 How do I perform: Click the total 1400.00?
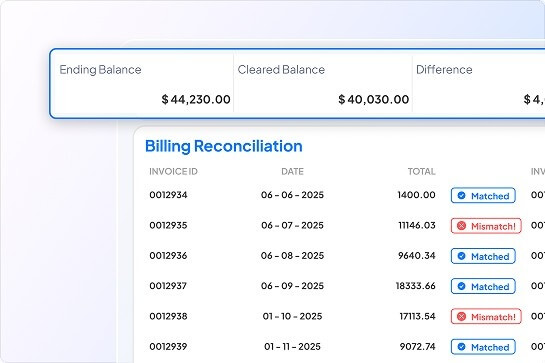tap(416, 195)
